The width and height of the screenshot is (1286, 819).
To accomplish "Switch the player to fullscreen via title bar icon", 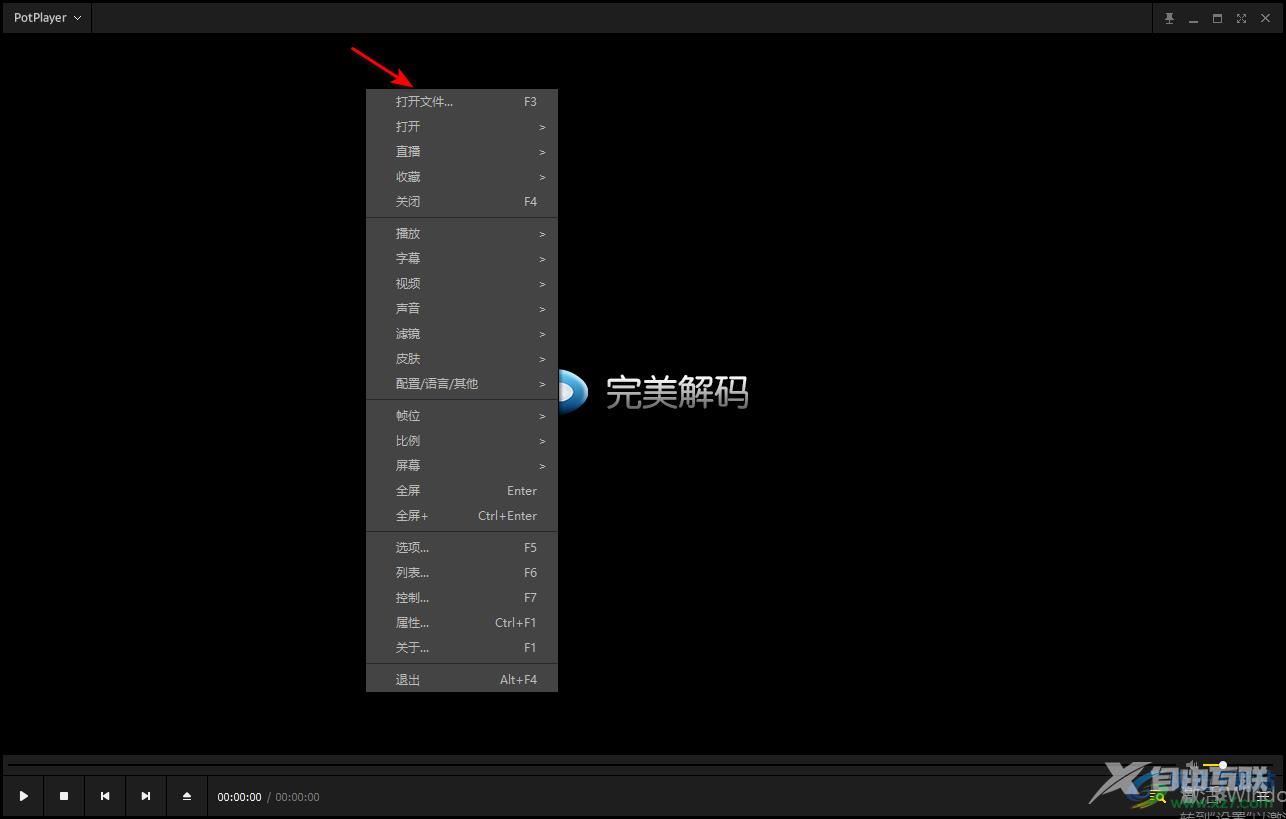I will point(1241,18).
